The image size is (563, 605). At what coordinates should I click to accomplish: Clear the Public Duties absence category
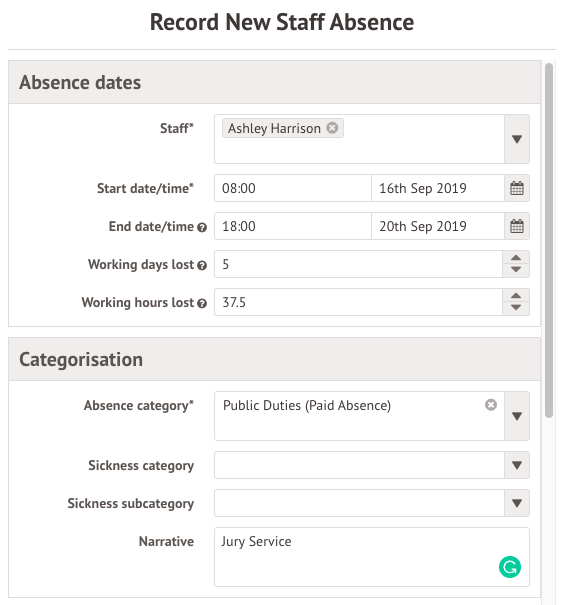490,405
